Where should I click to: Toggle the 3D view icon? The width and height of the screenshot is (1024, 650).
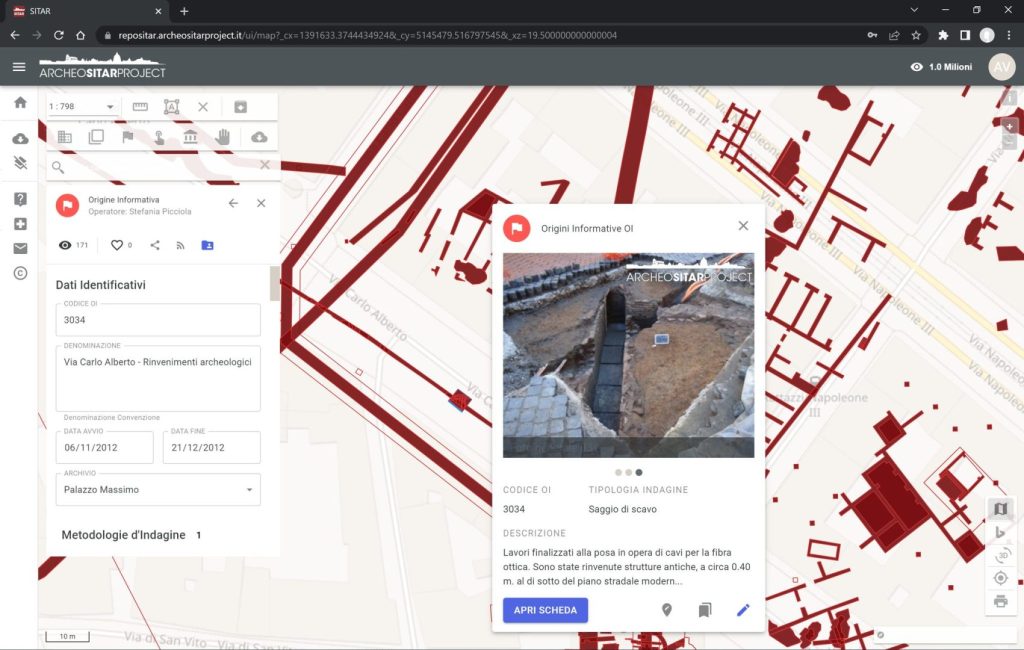[1002, 555]
